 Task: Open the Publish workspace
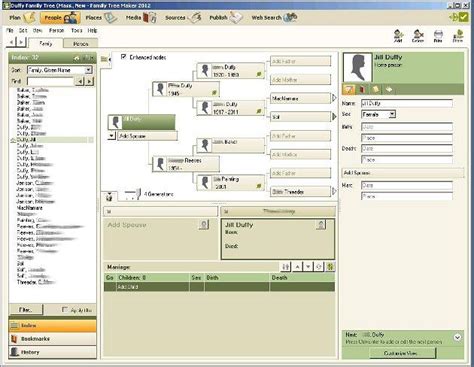(x=226, y=18)
